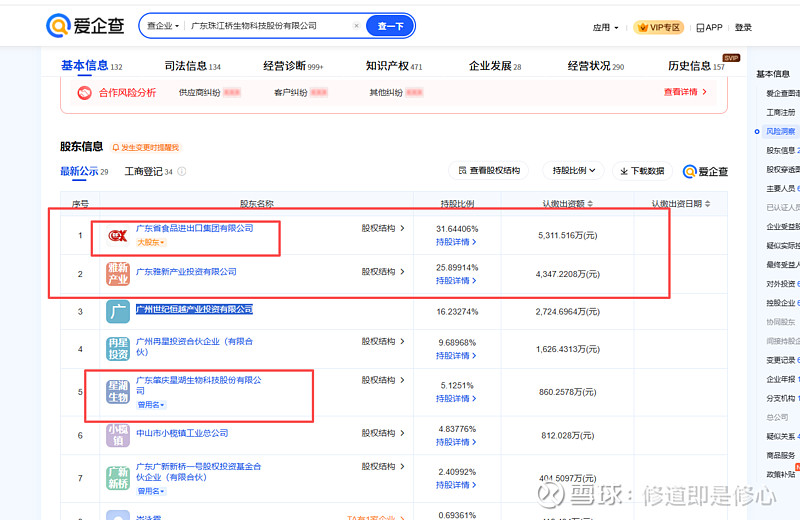
Task: Expand the 曾用名 tag under 肇庆星湖生物
Action: tap(151, 404)
